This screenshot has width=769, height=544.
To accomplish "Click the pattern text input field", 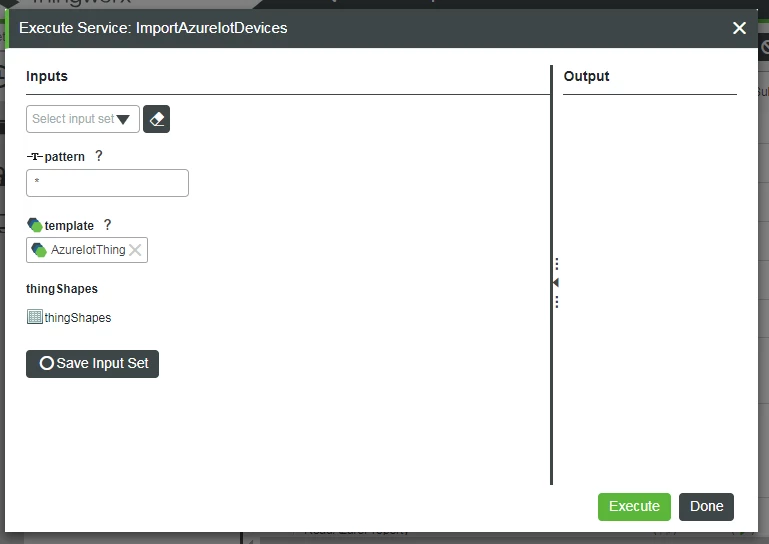I will (x=107, y=183).
